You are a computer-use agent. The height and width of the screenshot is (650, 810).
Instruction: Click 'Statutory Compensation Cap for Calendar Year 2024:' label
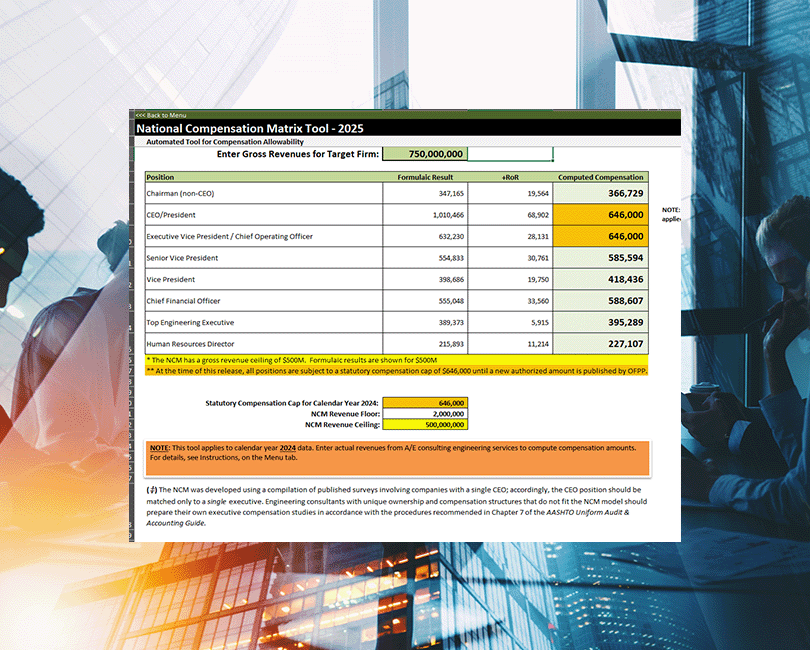pyautogui.click(x=292, y=403)
